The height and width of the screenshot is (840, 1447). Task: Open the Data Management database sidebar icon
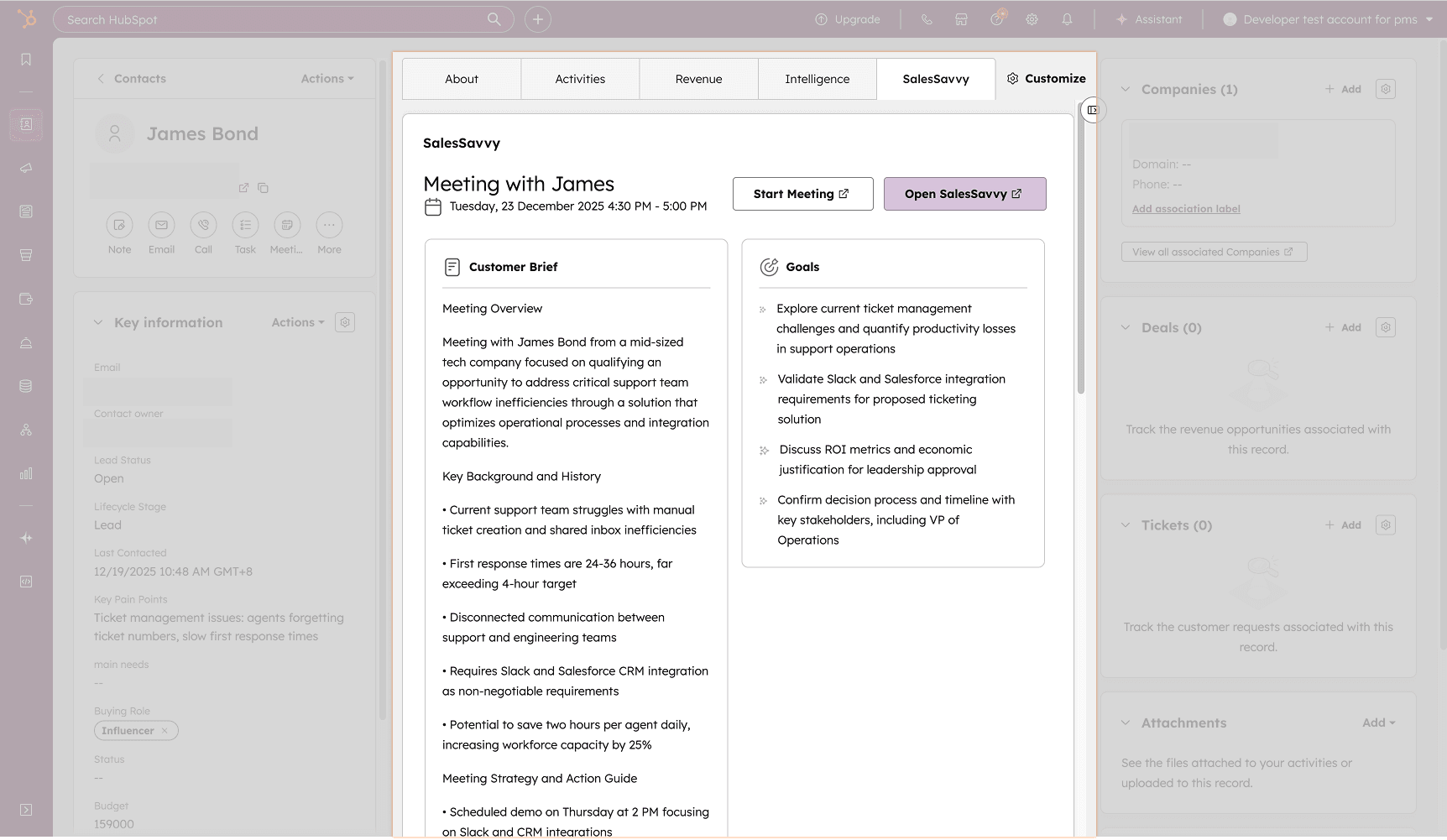click(x=26, y=386)
